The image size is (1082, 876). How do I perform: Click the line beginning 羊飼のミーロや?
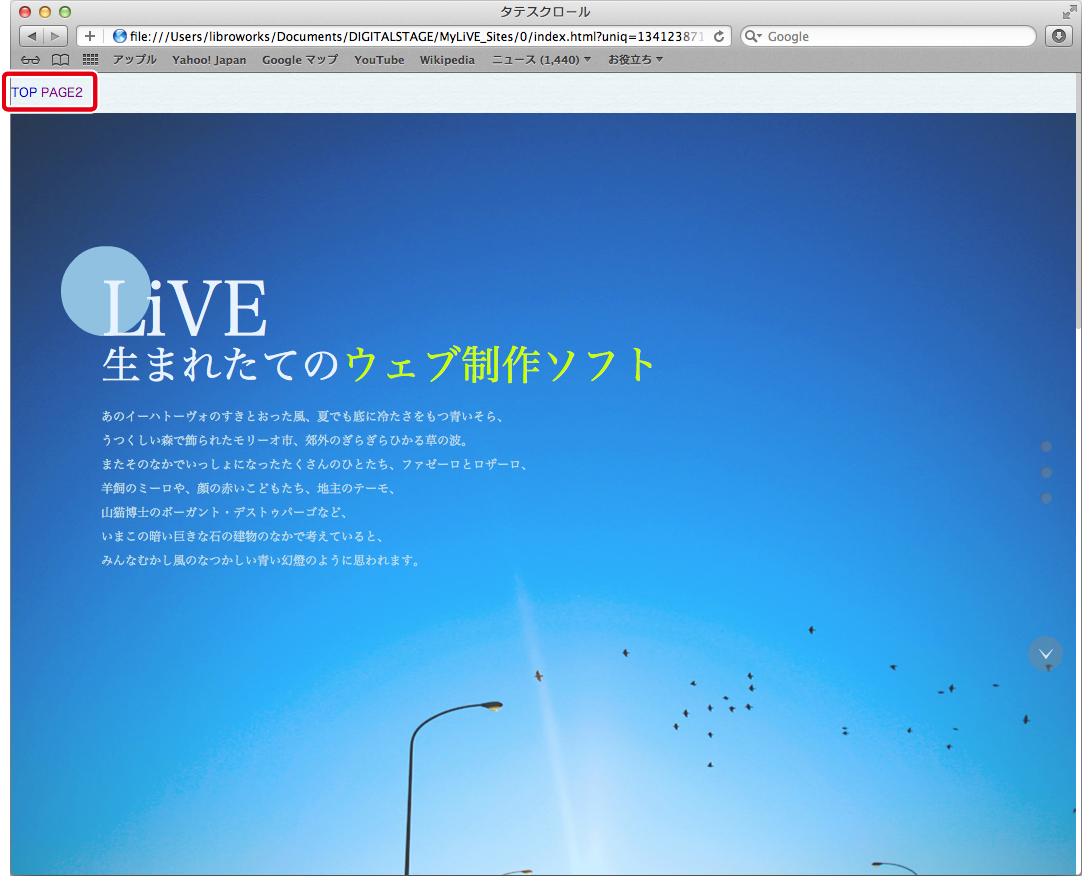click(x=249, y=488)
